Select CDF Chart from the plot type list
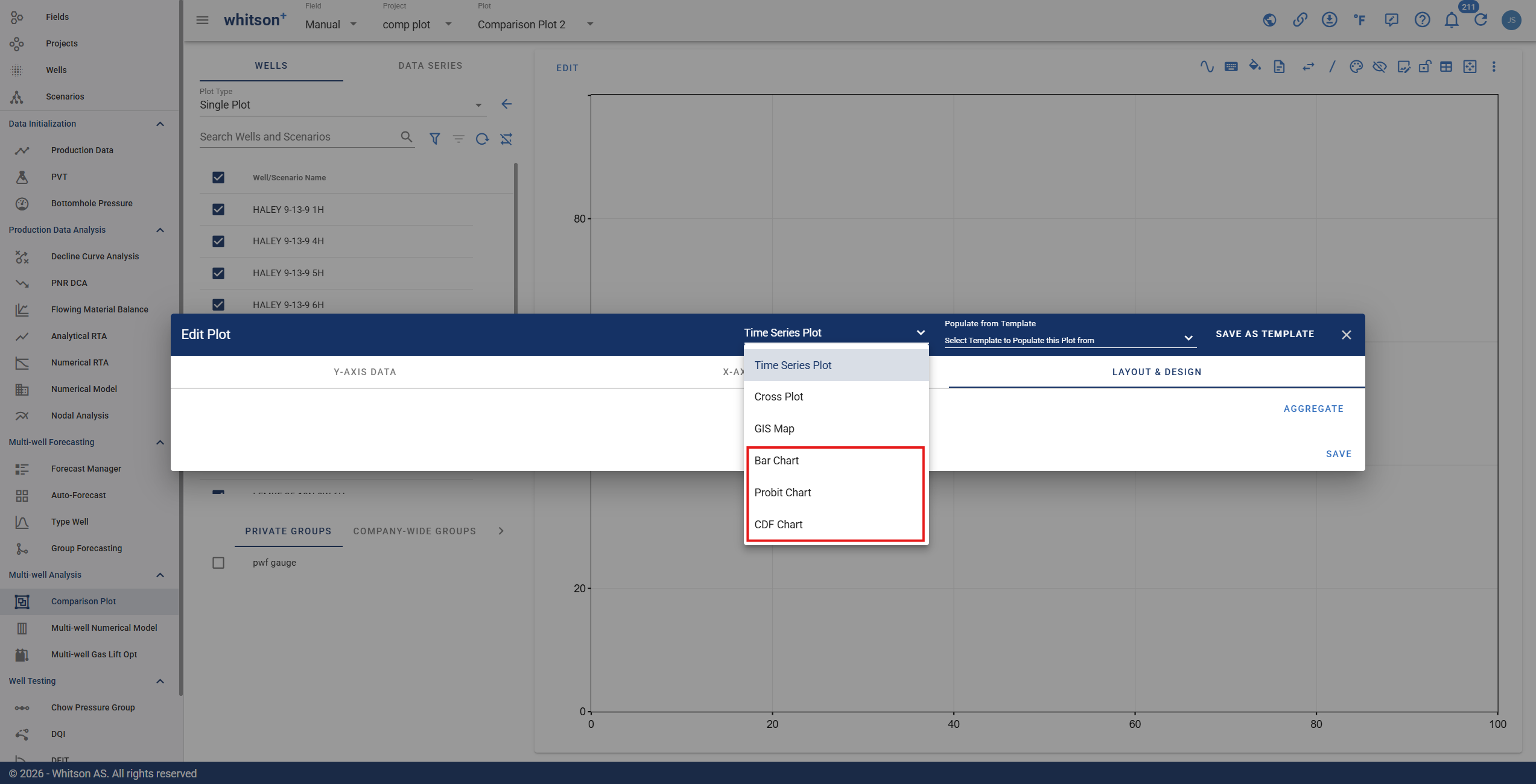 pos(836,525)
